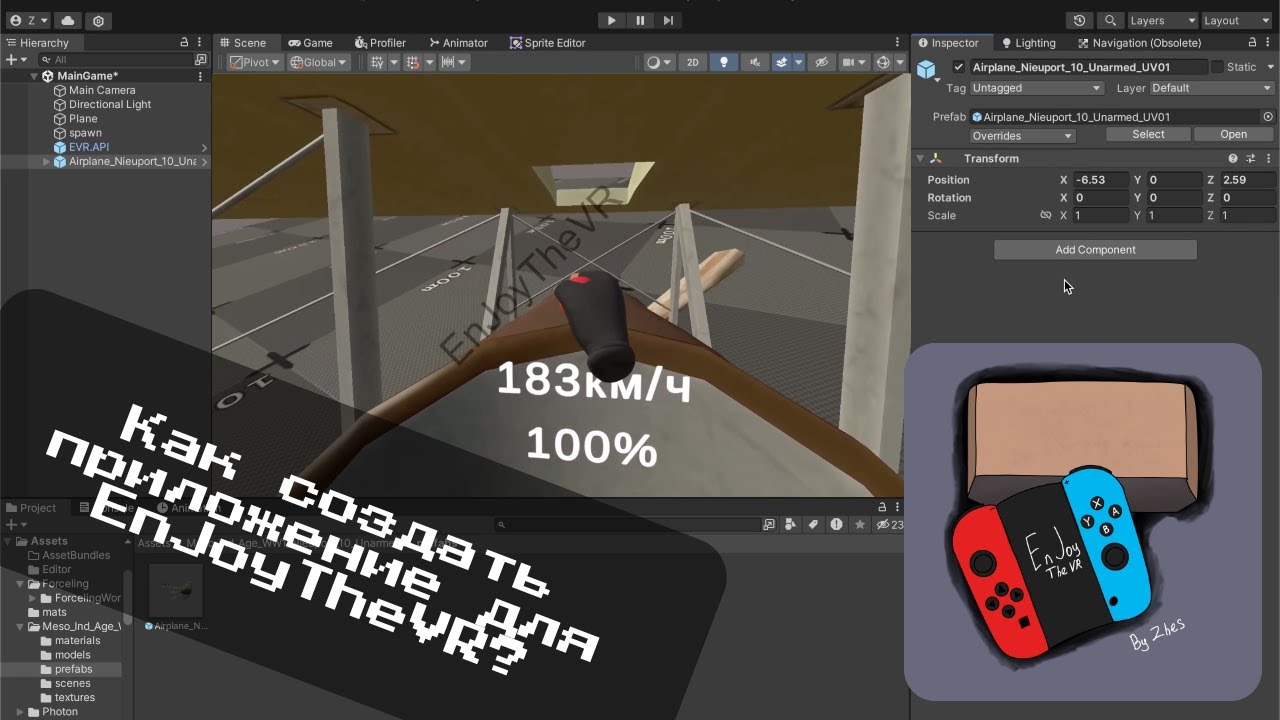Click the Hierarchy lock icon
This screenshot has width=1280, height=720.
point(184,43)
